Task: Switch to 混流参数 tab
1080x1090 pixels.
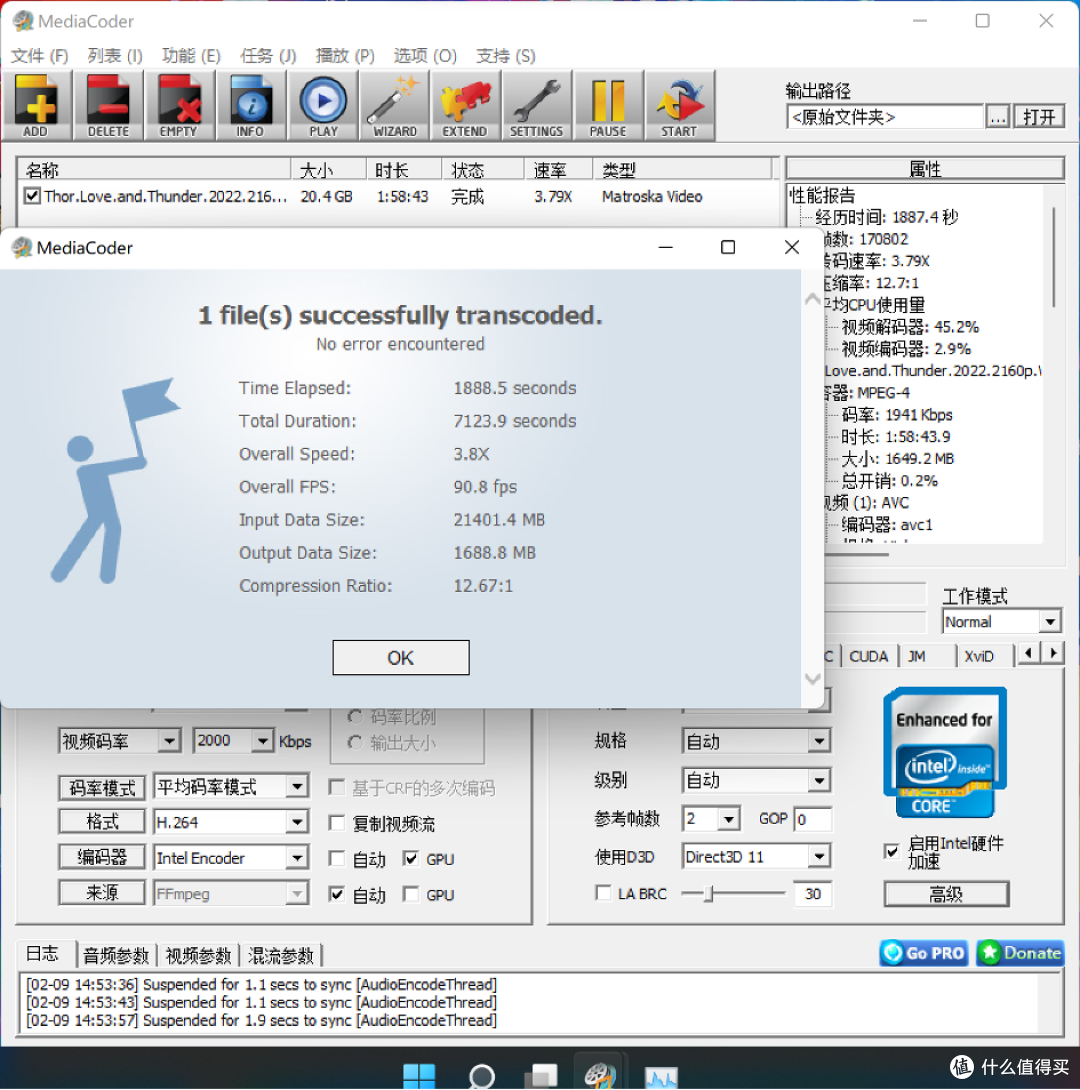Action: coord(281,956)
